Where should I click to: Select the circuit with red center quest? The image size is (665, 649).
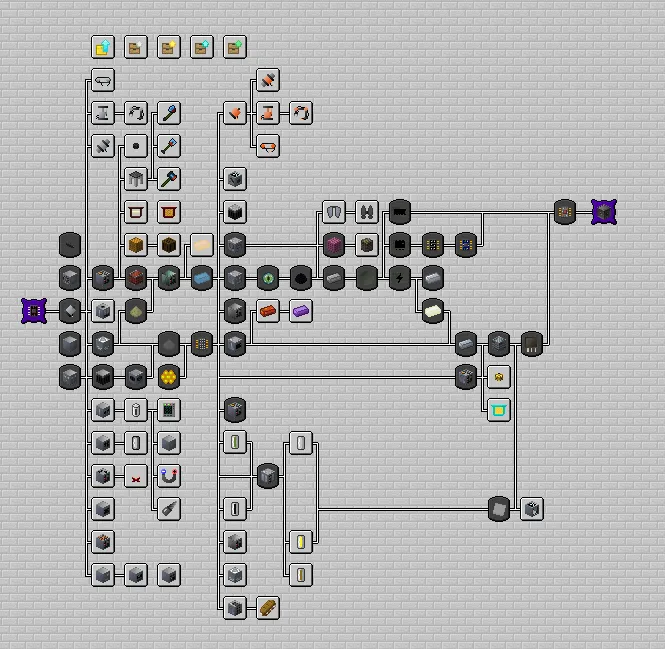pyautogui.click(x=565, y=212)
